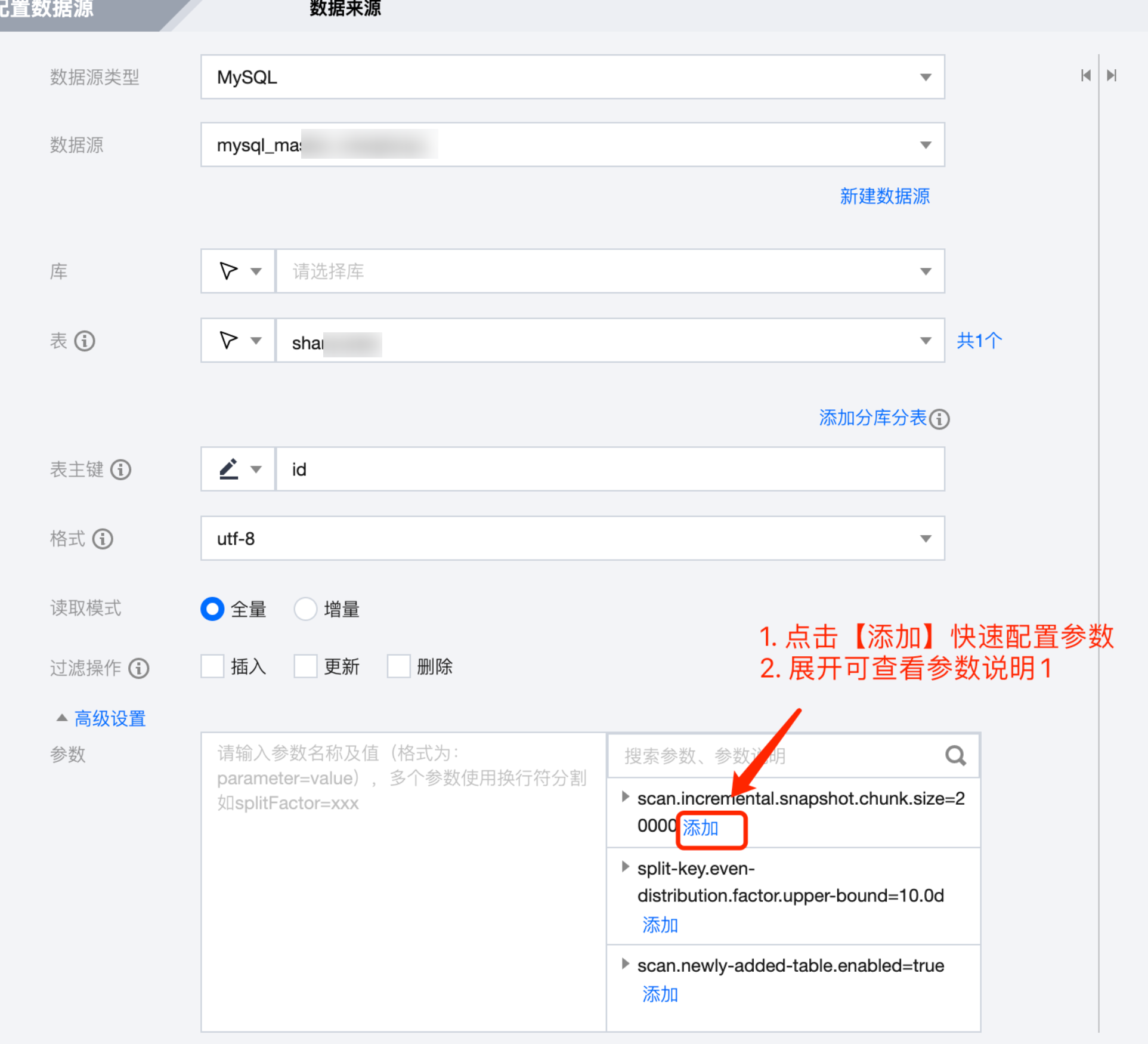Click the pencil edit-mode icon for 表主键
This screenshot has width=1148, height=1044.
(229, 469)
